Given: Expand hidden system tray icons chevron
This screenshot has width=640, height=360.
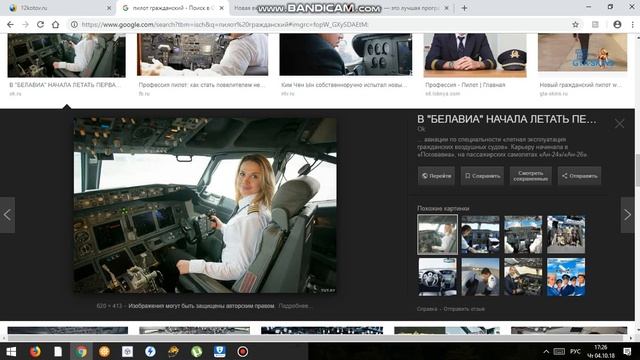Looking at the screenshot, I should pyautogui.click(x=546, y=351).
